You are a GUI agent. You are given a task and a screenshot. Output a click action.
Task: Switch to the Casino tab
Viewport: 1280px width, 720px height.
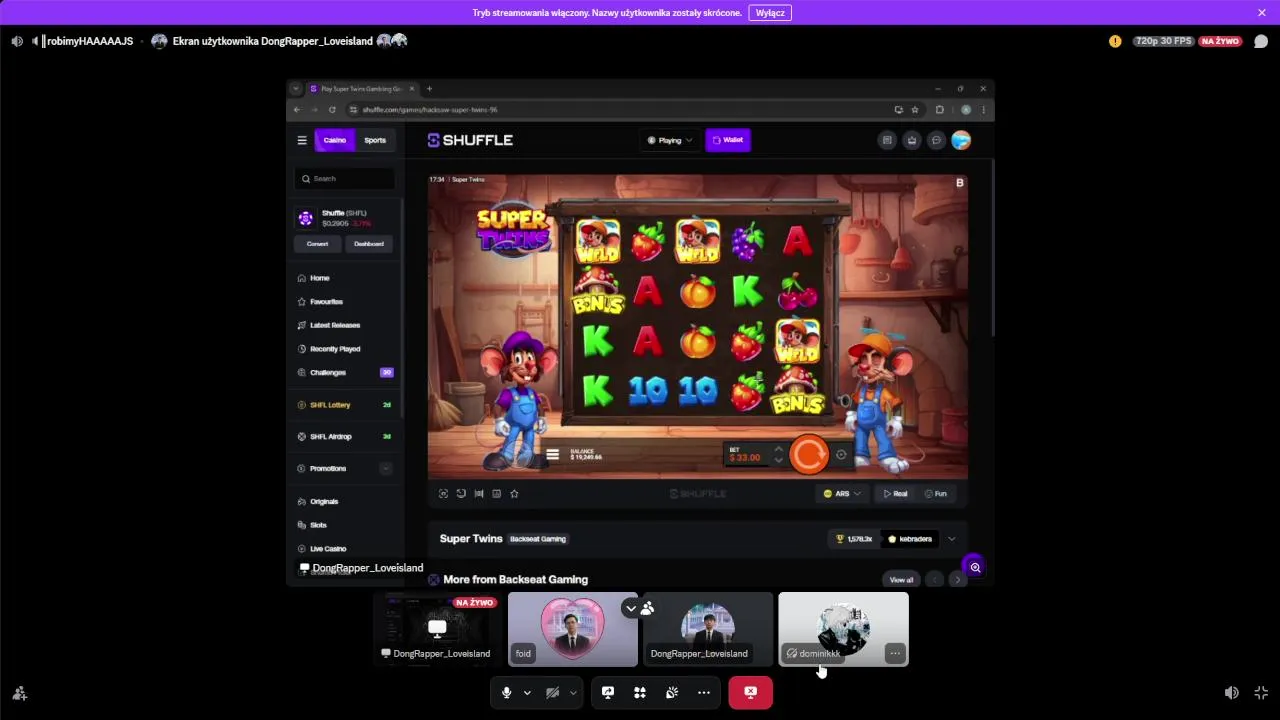[x=335, y=140]
